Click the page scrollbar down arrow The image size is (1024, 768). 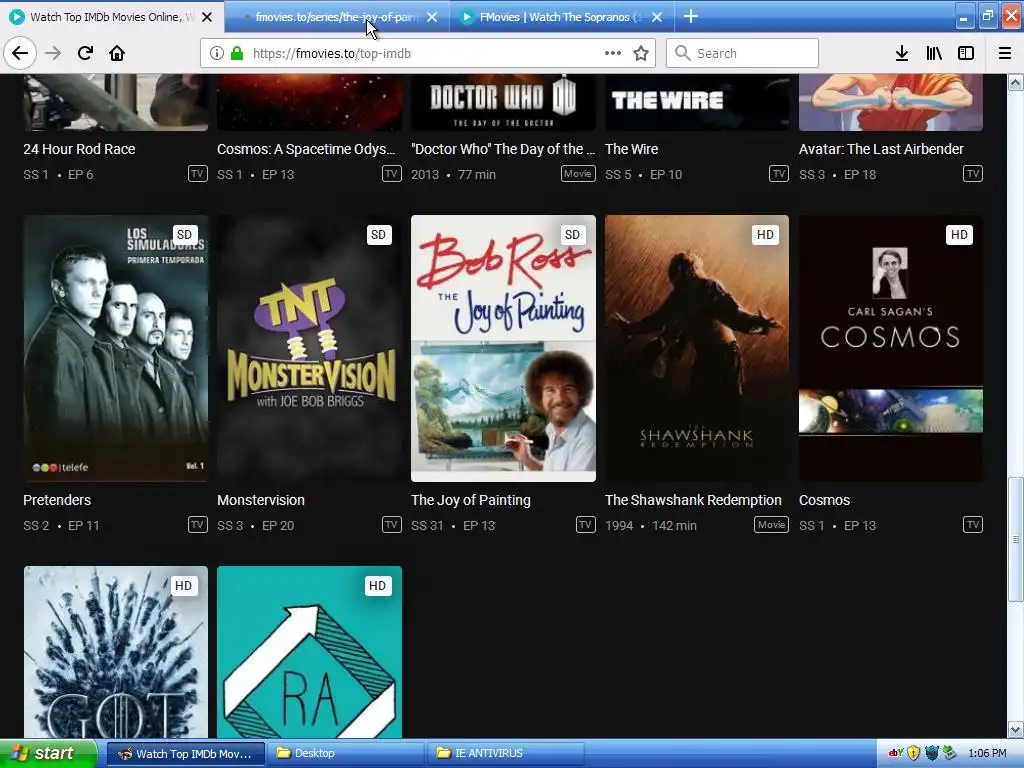click(x=1015, y=729)
